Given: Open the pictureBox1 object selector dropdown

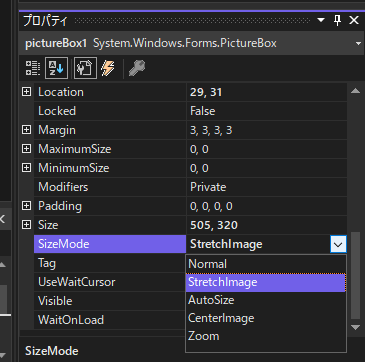Looking at the screenshot, I should click(358, 44).
